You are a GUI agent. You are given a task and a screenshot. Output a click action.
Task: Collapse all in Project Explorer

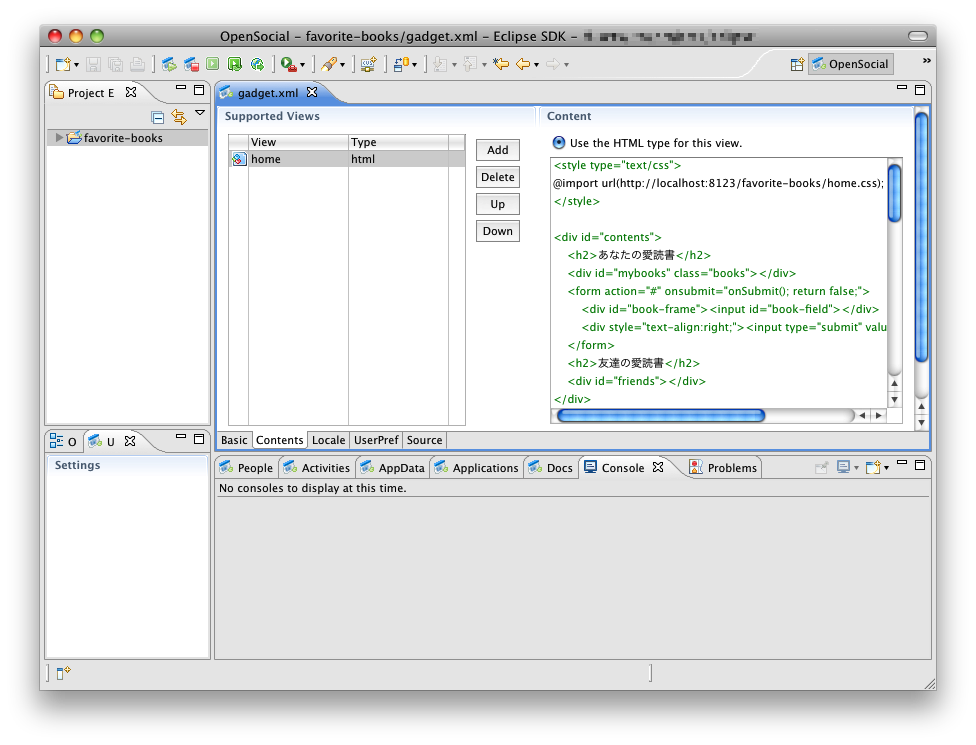pyautogui.click(x=157, y=117)
